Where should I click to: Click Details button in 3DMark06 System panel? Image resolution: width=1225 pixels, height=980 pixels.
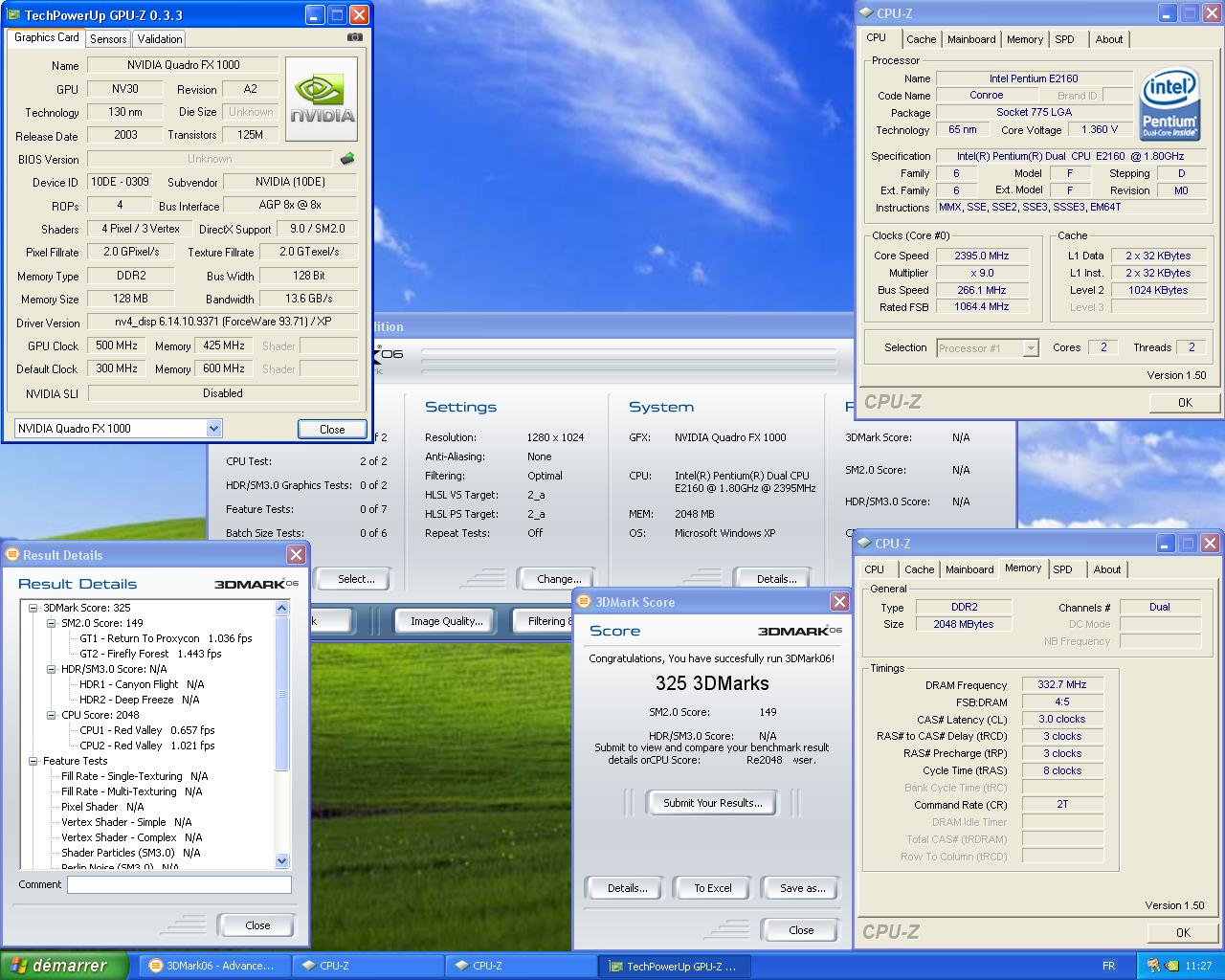pyautogui.click(x=776, y=579)
